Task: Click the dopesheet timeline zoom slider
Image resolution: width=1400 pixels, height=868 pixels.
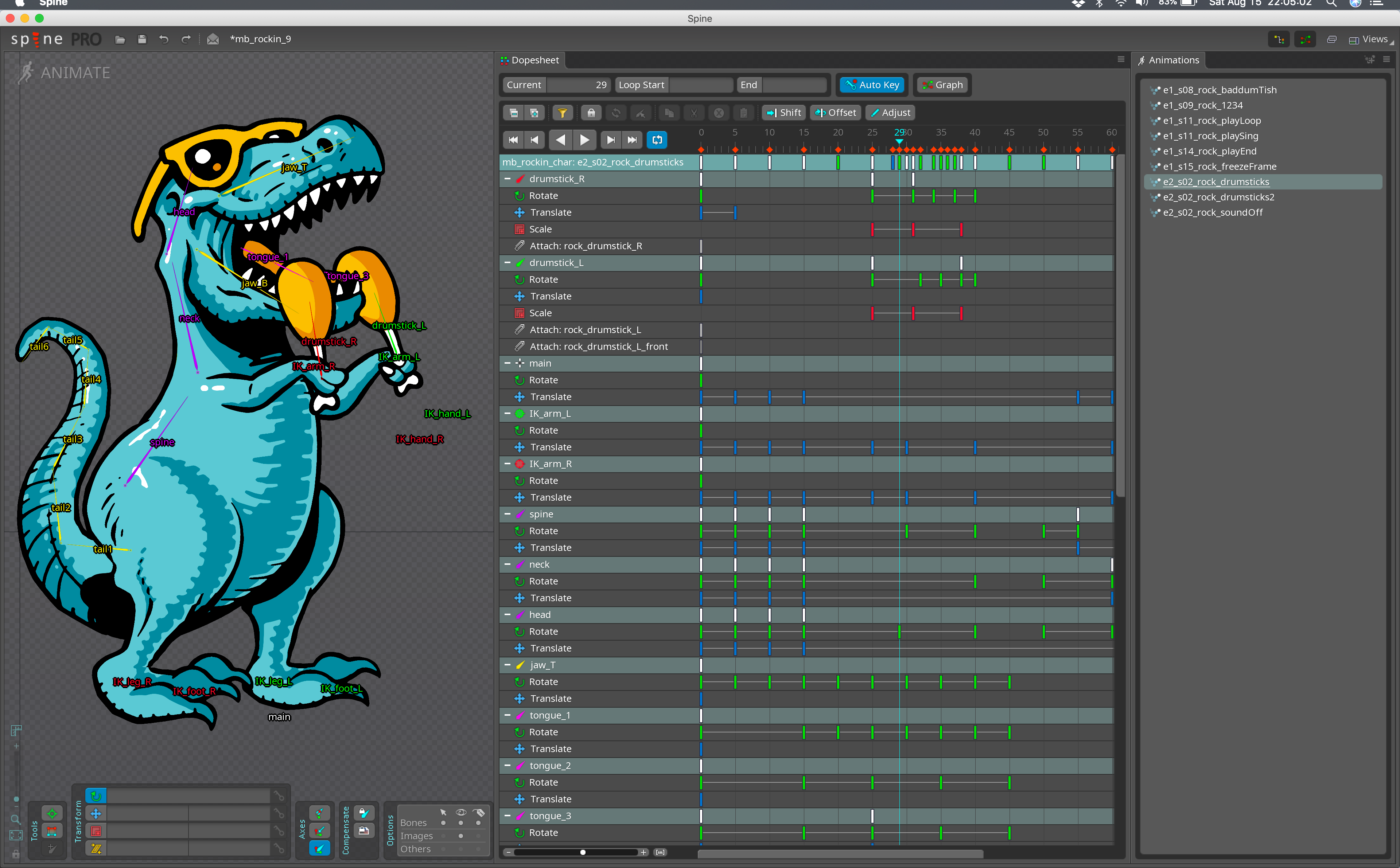Action: coord(582,852)
